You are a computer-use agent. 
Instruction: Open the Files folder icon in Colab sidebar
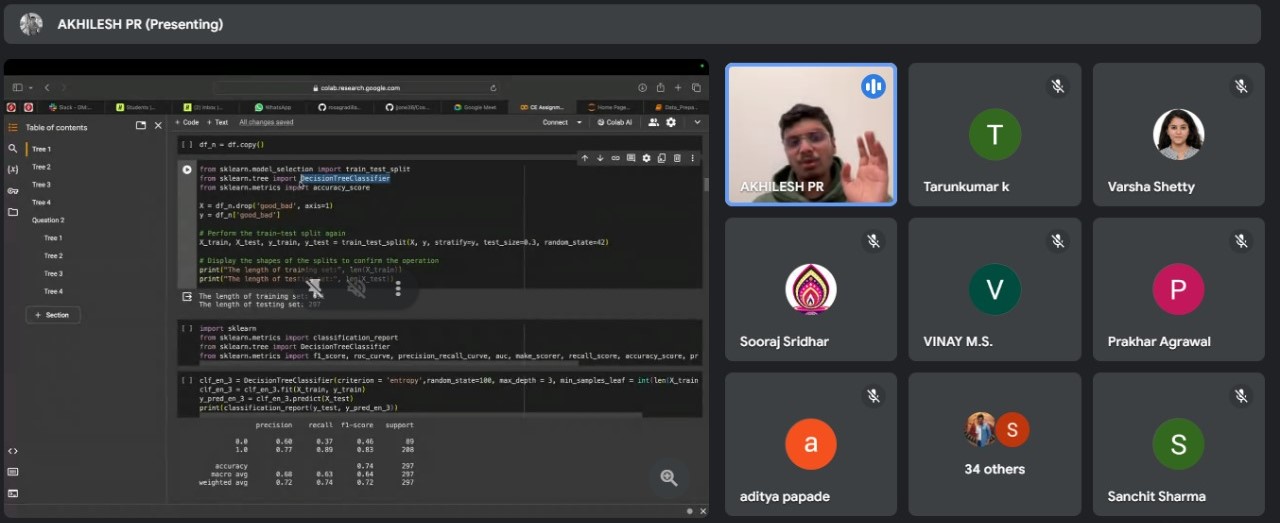pos(13,212)
